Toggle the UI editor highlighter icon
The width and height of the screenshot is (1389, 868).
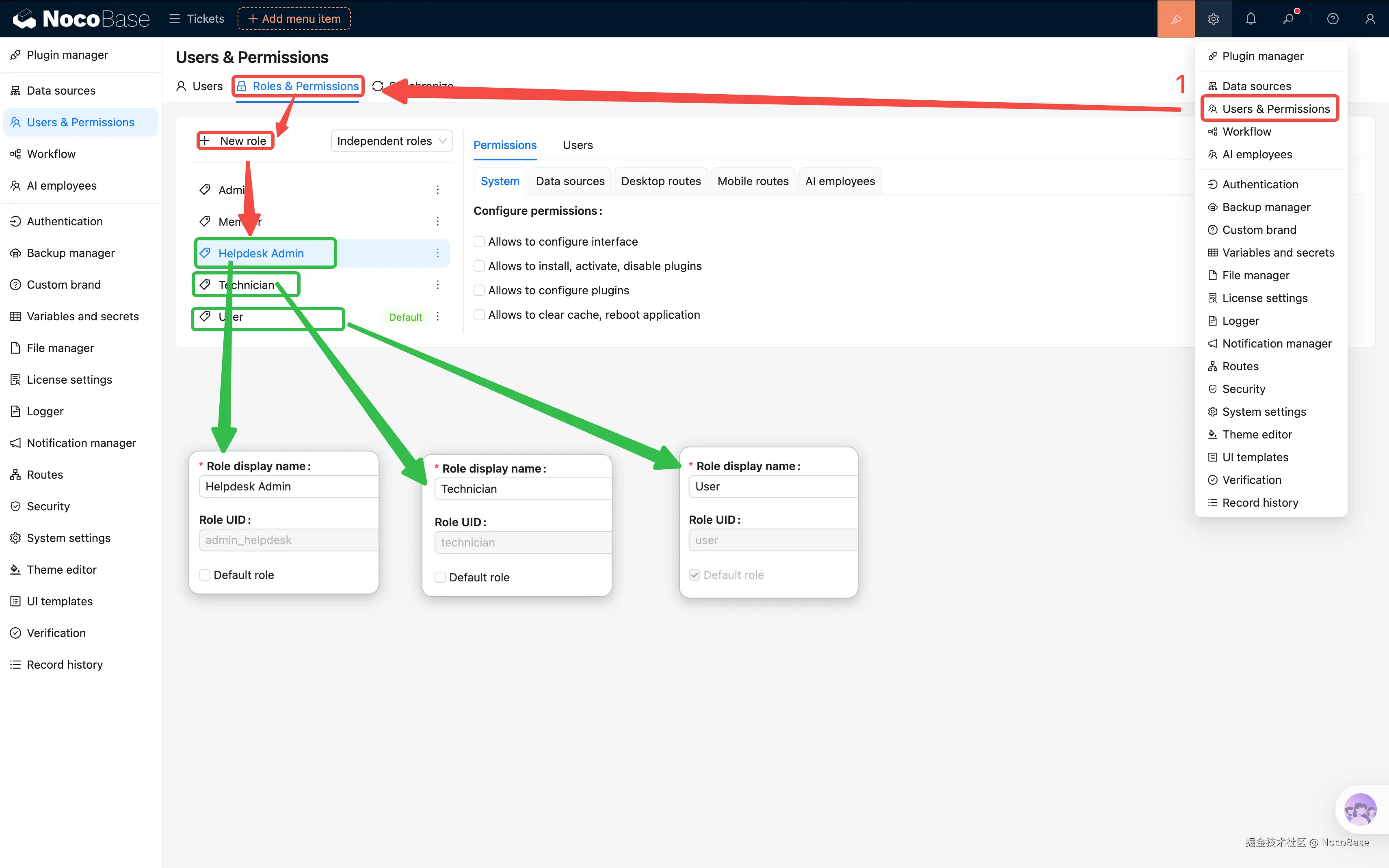tap(1175, 19)
